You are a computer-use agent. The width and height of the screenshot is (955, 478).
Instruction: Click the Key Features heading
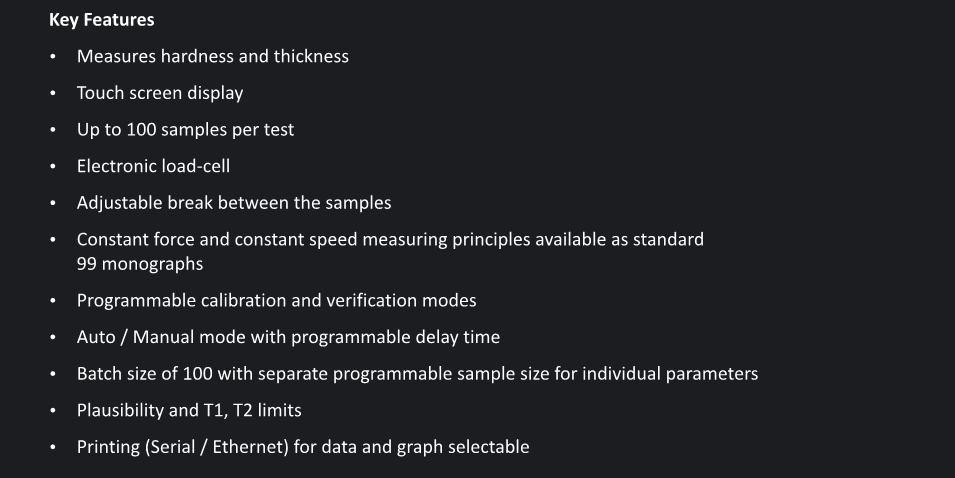(x=101, y=19)
